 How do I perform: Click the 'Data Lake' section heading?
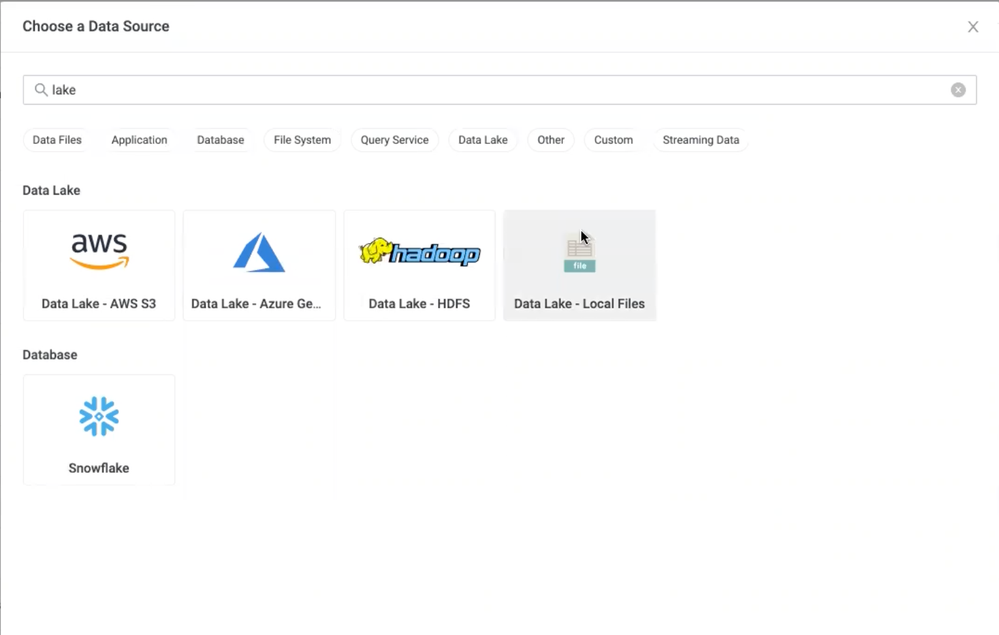coord(52,190)
